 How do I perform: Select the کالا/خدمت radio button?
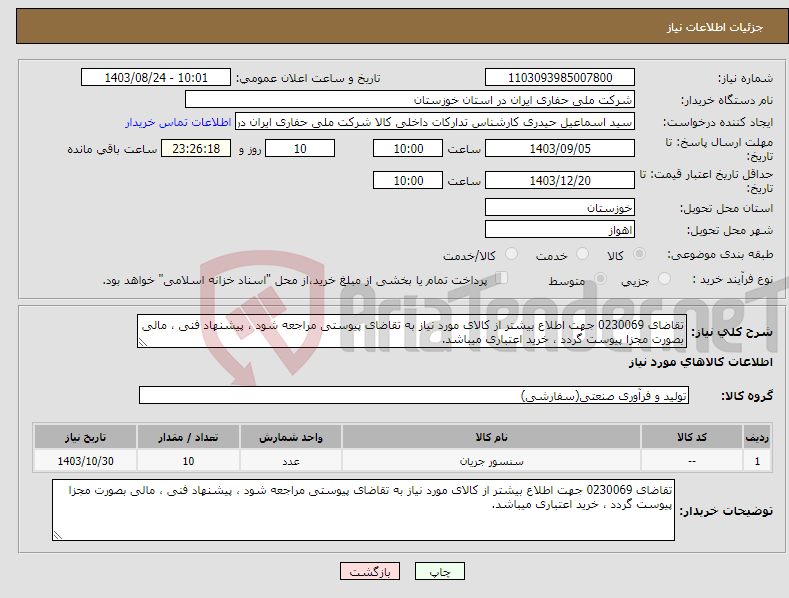tap(511, 254)
